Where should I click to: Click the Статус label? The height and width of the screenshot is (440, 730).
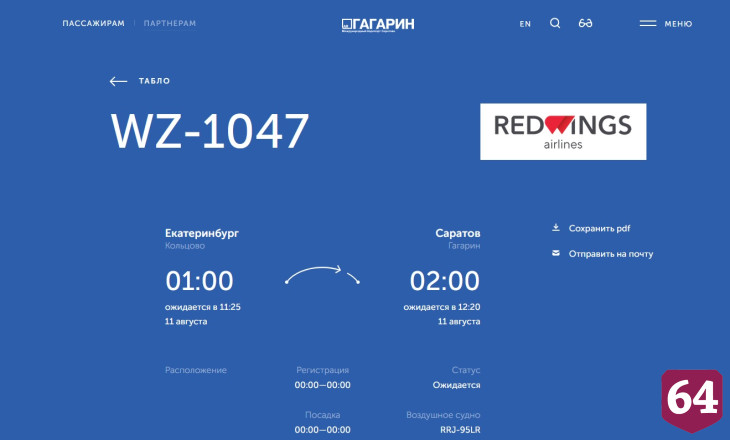click(x=466, y=370)
